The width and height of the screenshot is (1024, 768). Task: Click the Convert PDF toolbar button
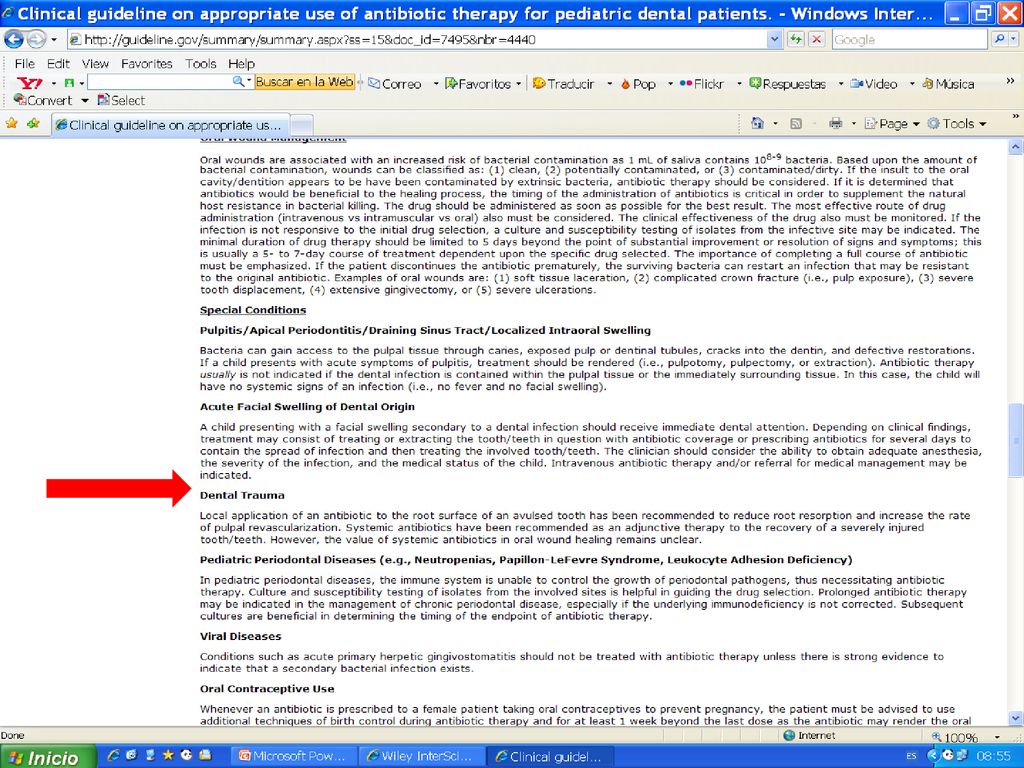click(x=43, y=100)
